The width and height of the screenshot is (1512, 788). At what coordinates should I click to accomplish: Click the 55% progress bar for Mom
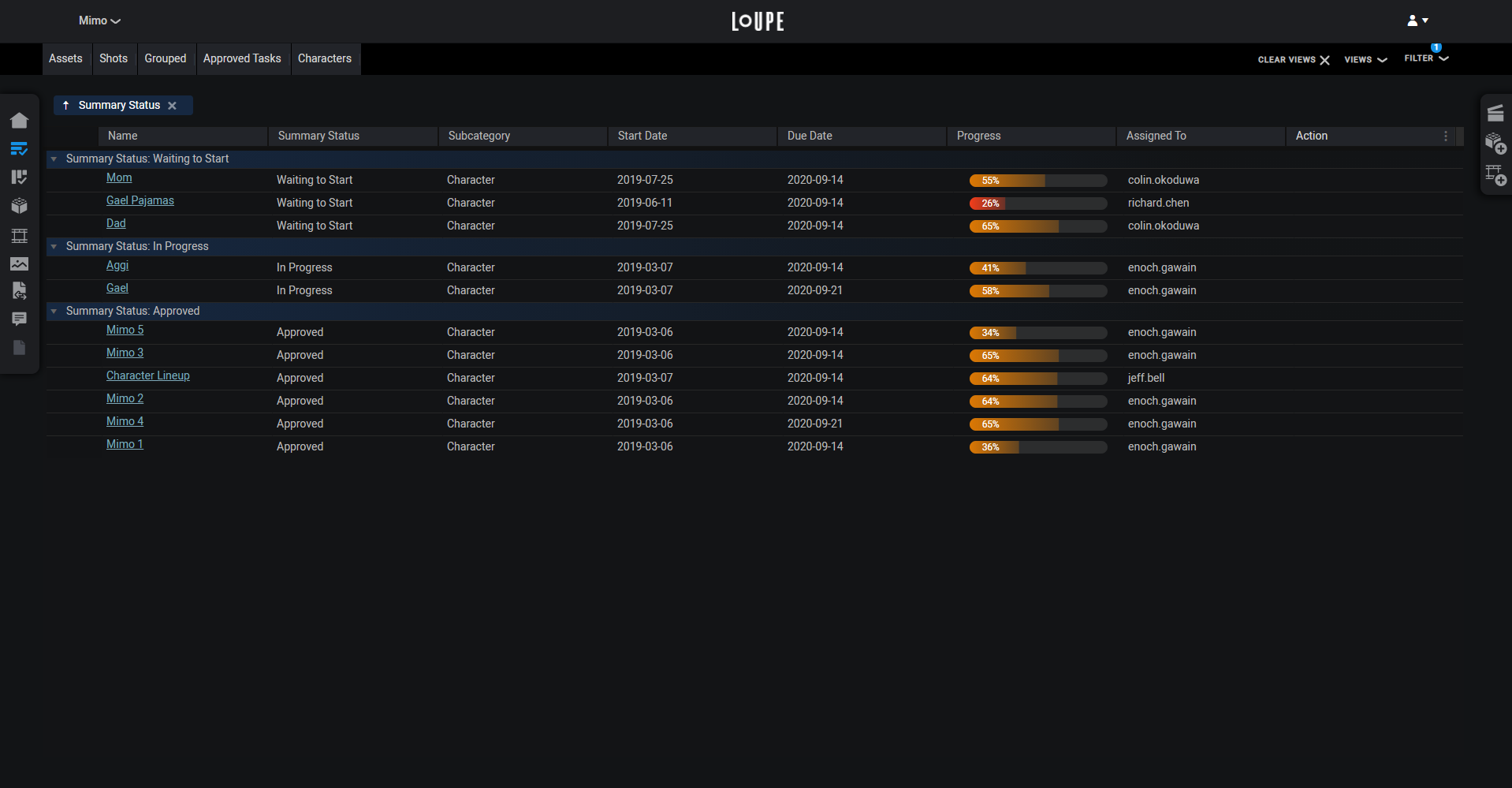(x=1038, y=181)
